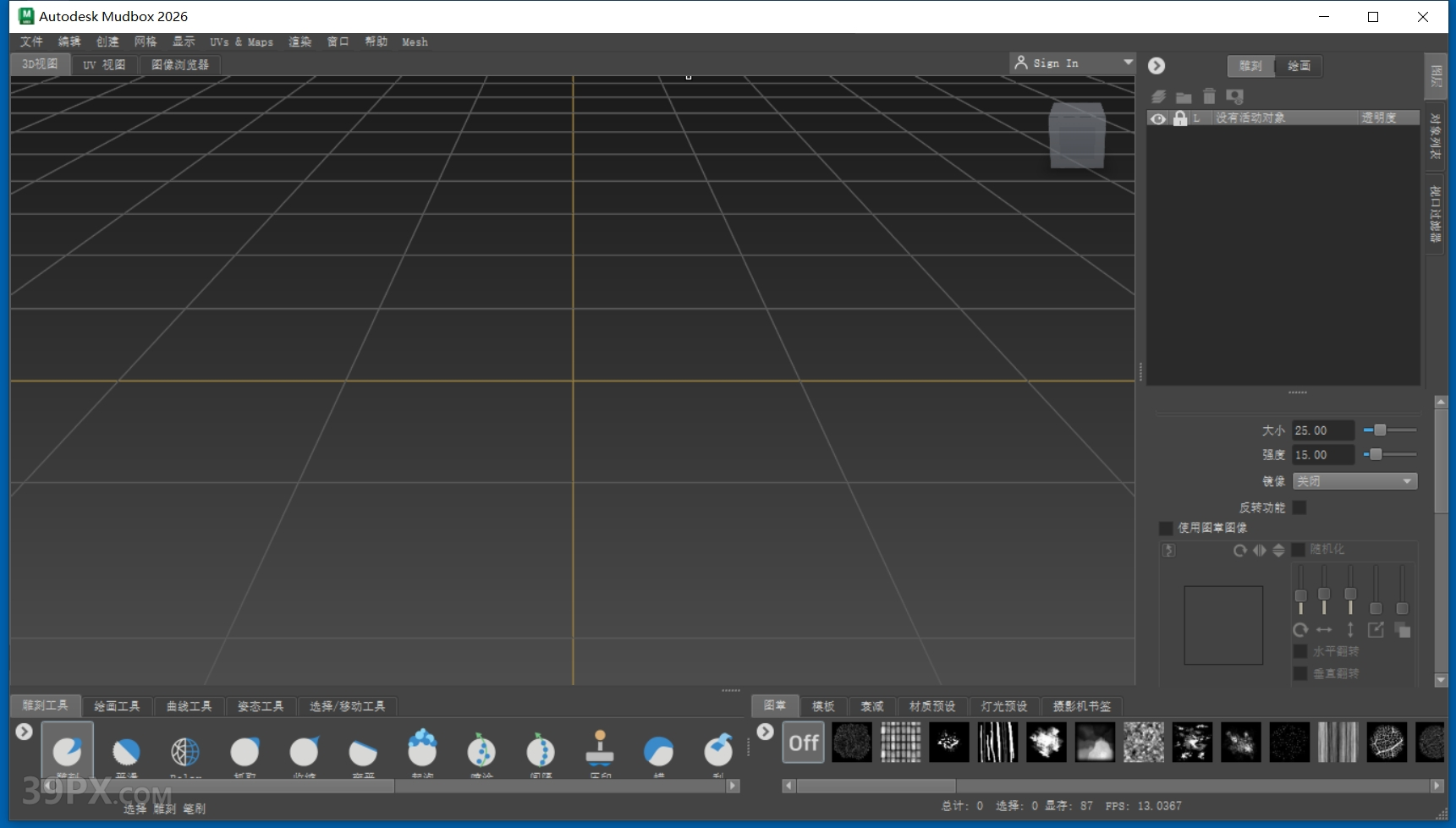
Task: Switch to the 绘画工具 tools tab
Action: coord(117,706)
